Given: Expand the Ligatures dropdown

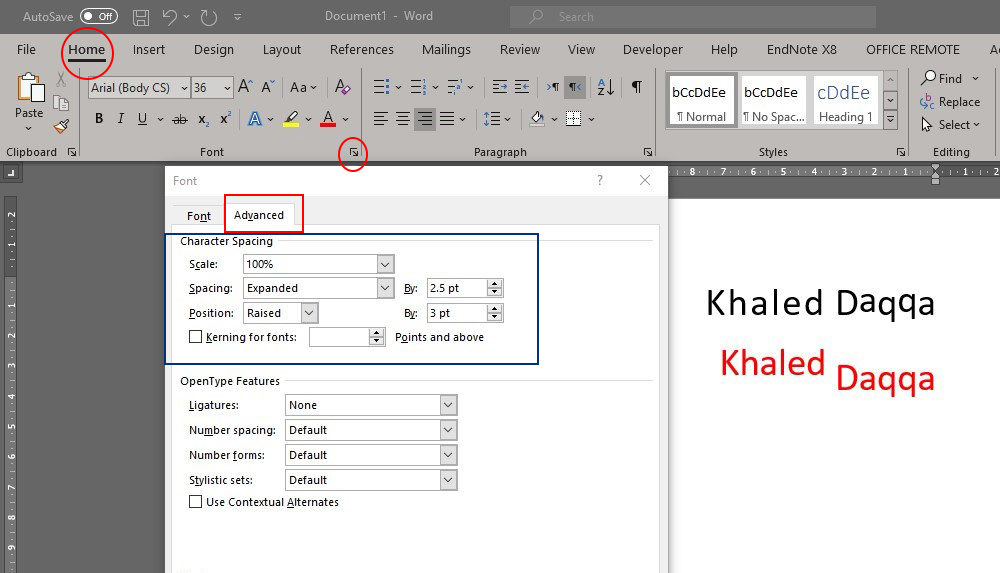Looking at the screenshot, I should coord(448,405).
